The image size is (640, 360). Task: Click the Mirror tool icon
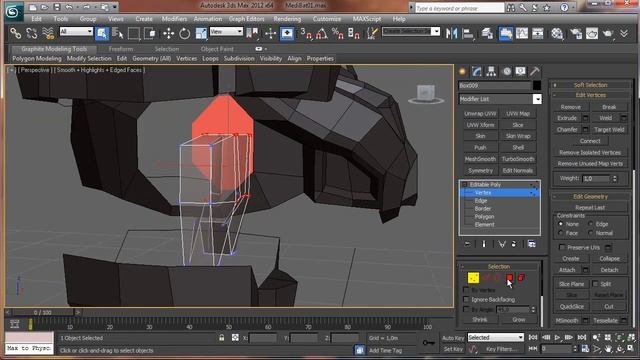tap(451, 33)
